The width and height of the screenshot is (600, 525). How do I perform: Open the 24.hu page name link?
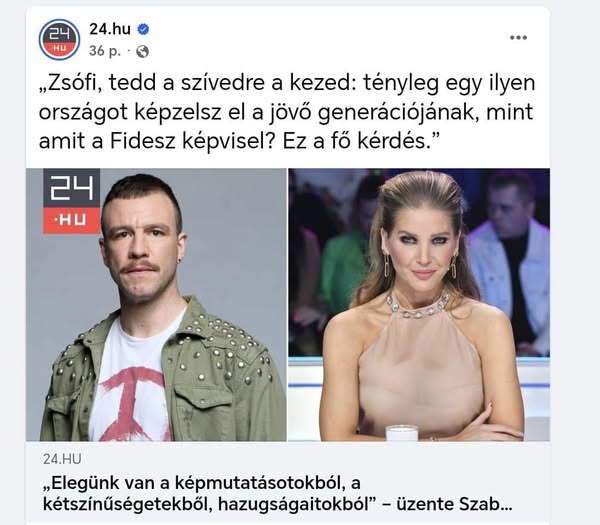click(110, 29)
